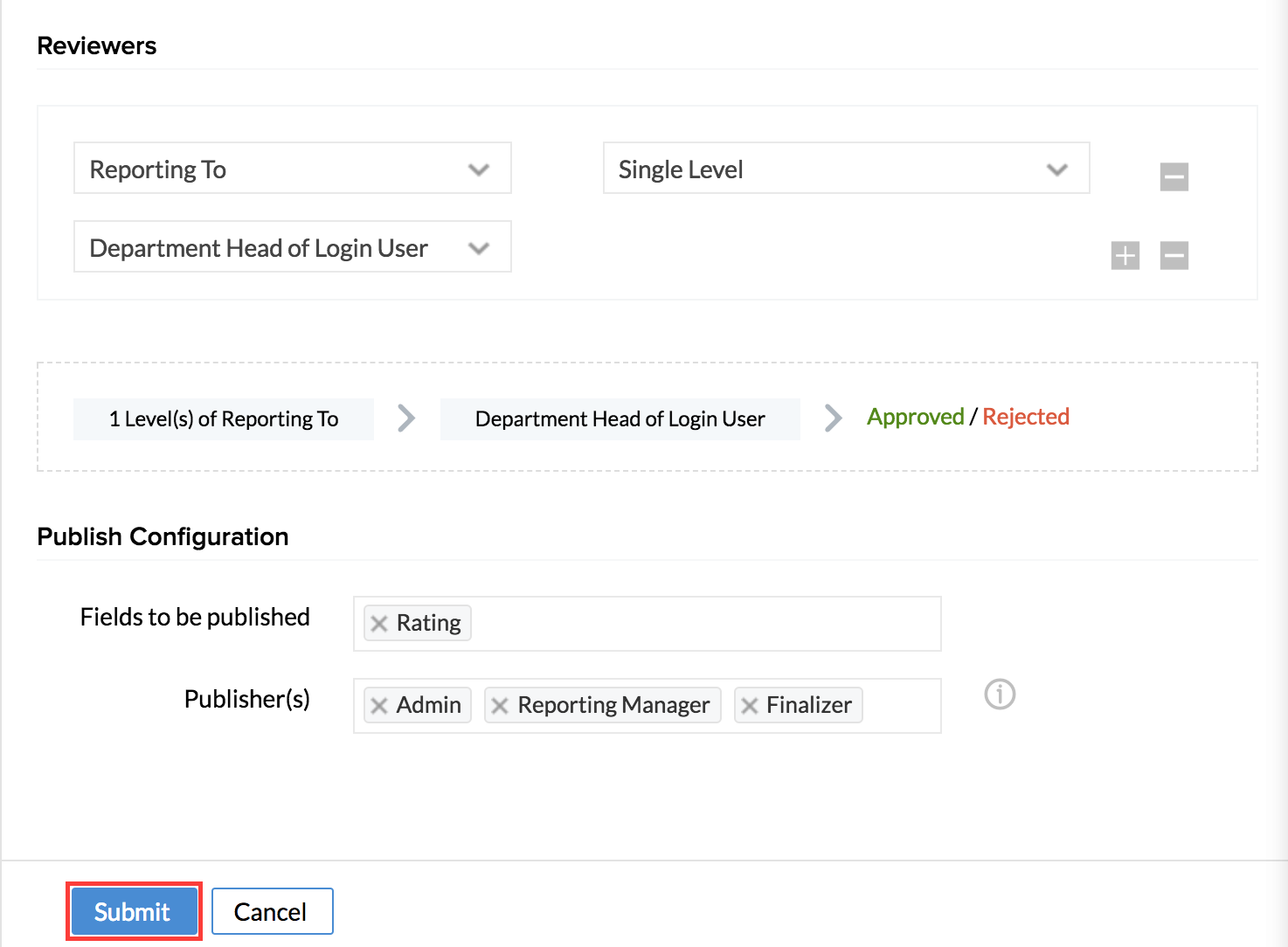Viewport: 1288px width, 947px height.
Task: Remove Reporting Manager from publishers
Action: (x=500, y=706)
